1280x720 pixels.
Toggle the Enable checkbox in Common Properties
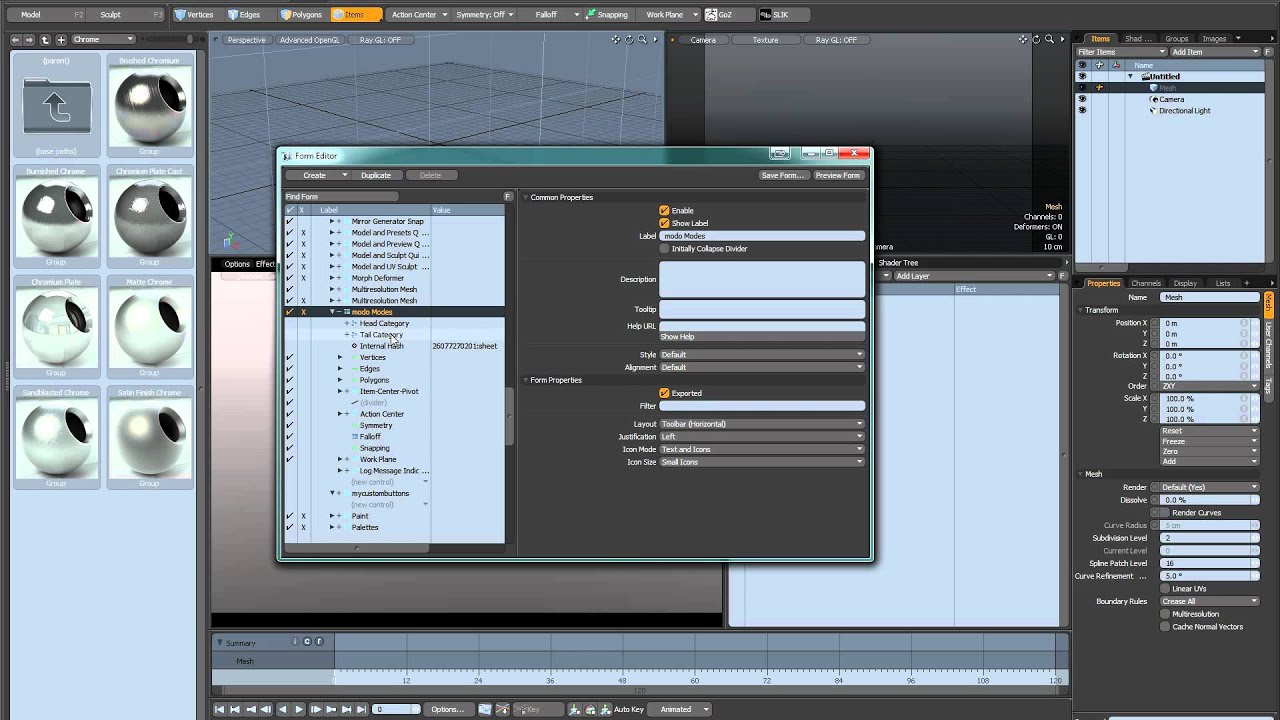pos(664,210)
